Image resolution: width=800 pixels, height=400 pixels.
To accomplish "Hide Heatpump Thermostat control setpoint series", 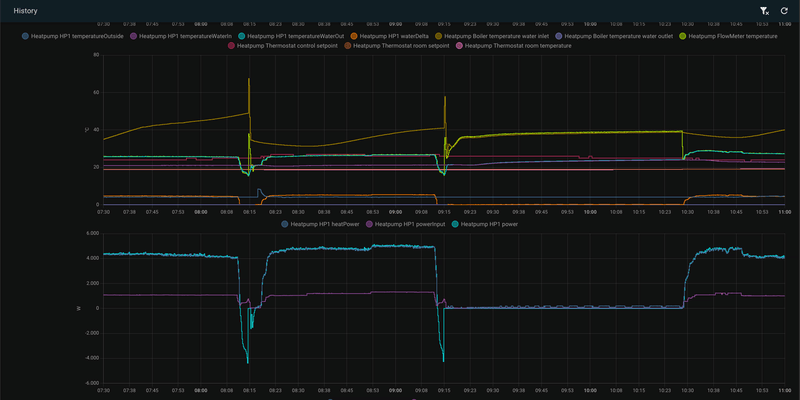I will pos(286,45).
